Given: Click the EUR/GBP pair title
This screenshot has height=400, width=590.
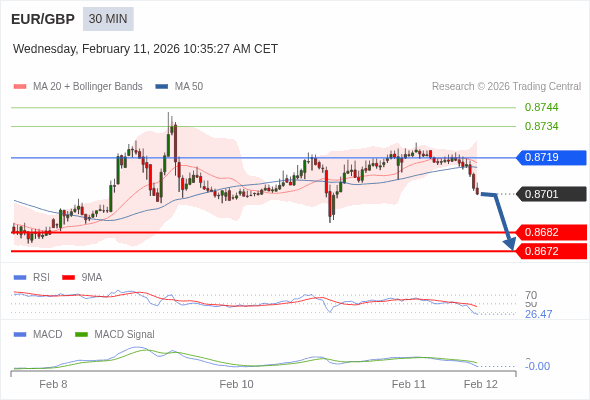Looking at the screenshot, I should point(43,19).
